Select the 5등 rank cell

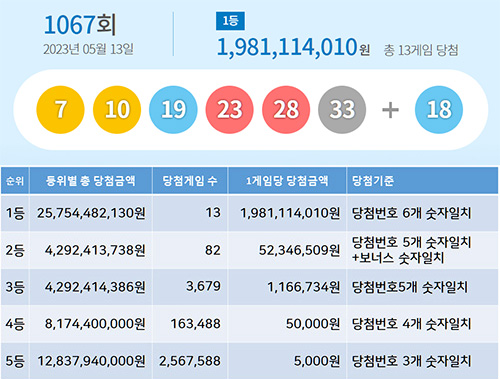tap(15, 361)
